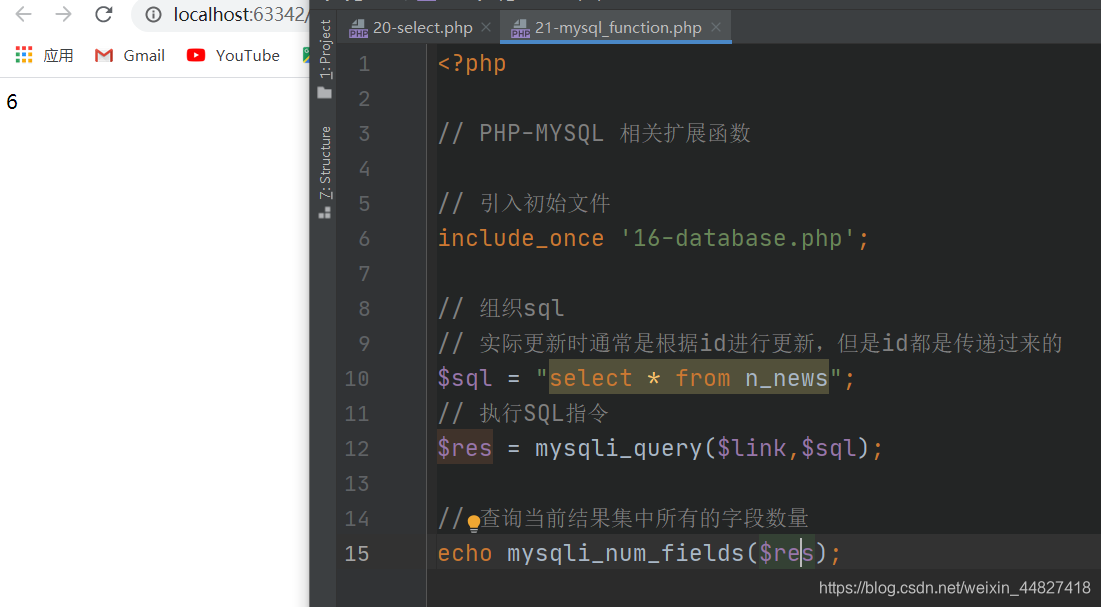Click mysqli_query function name
Viewport: 1101px width, 607px height.
tap(618, 448)
